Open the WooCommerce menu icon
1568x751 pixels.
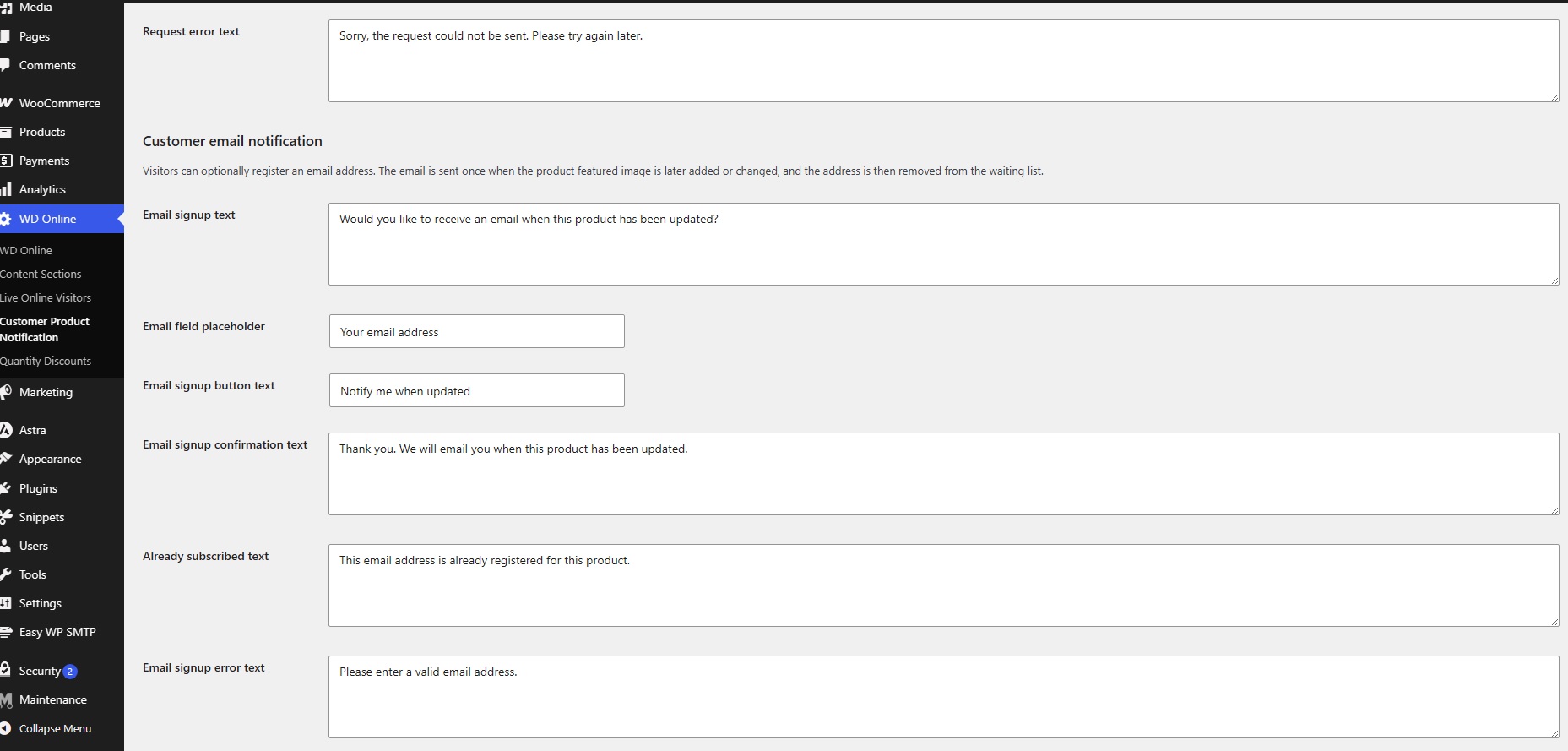pyautogui.click(x=5, y=103)
